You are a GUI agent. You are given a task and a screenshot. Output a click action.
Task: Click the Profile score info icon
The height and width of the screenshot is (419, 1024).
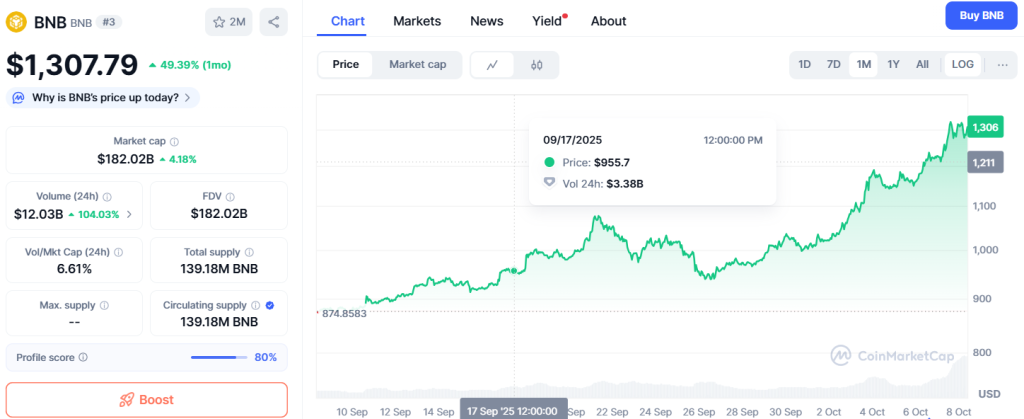click(x=83, y=357)
